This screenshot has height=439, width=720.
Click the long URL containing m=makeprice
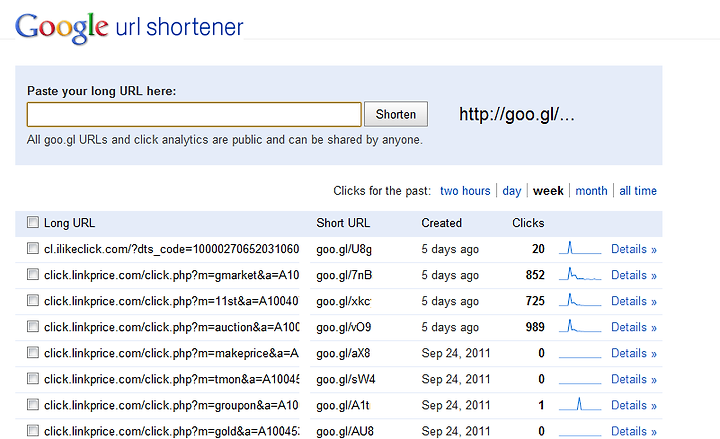point(171,353)
